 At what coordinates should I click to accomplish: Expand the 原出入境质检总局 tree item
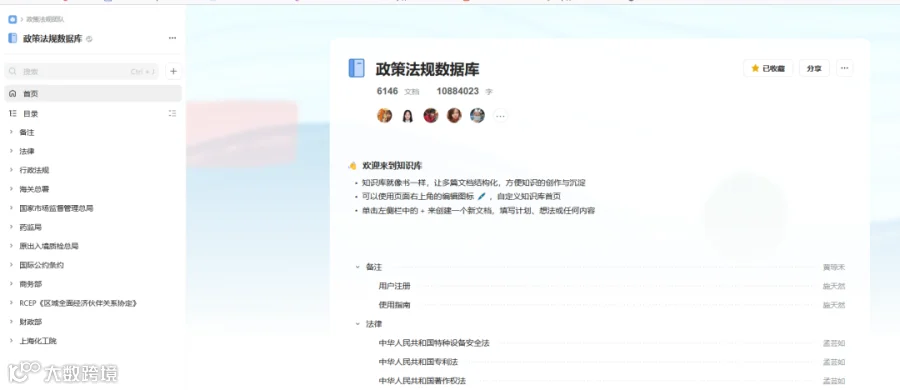click(x=11, y=246)
